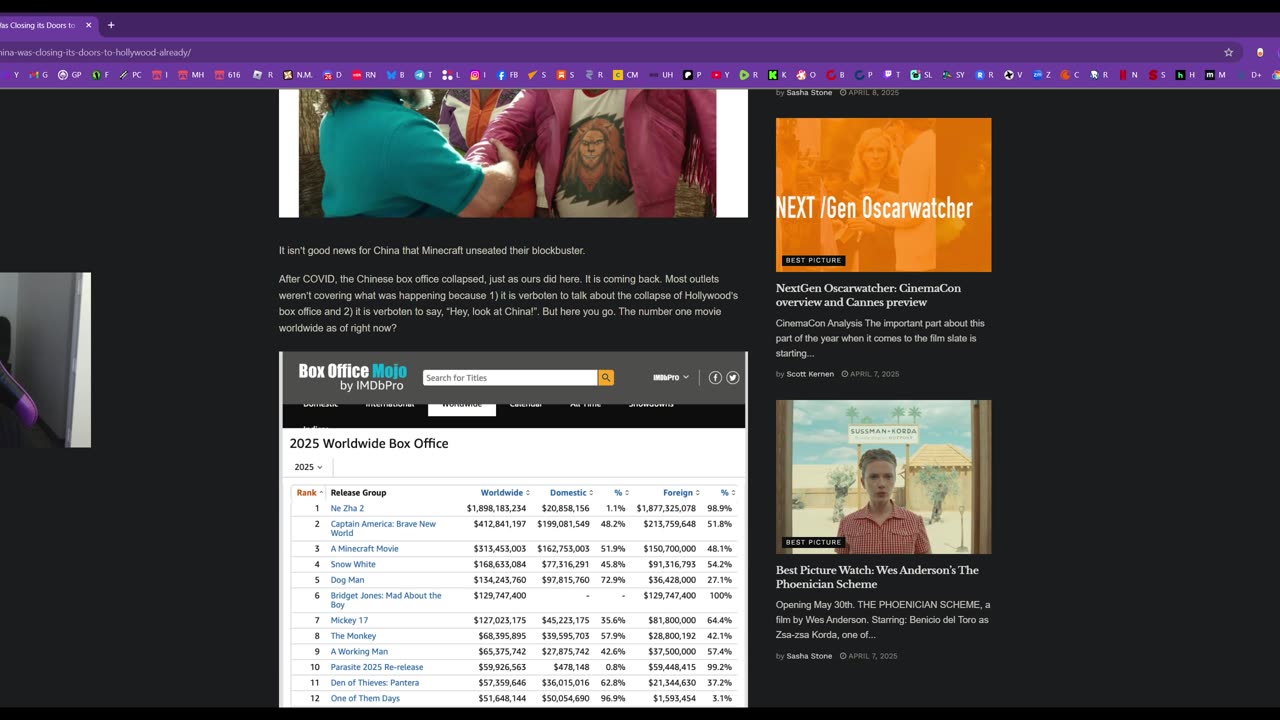Click the '2025 Worldwide Box Office' heading
1280x720 pixels.
(x=369, y=443)
